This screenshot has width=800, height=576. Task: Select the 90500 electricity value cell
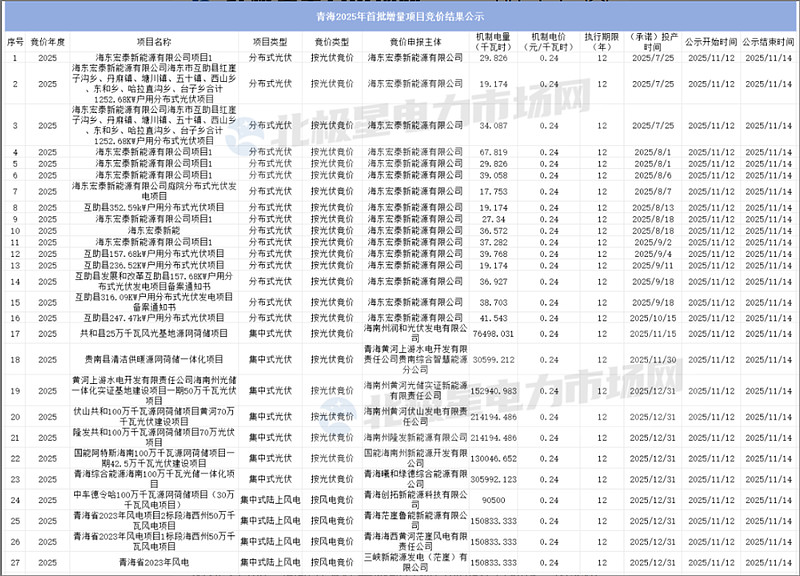coord(493,500)
